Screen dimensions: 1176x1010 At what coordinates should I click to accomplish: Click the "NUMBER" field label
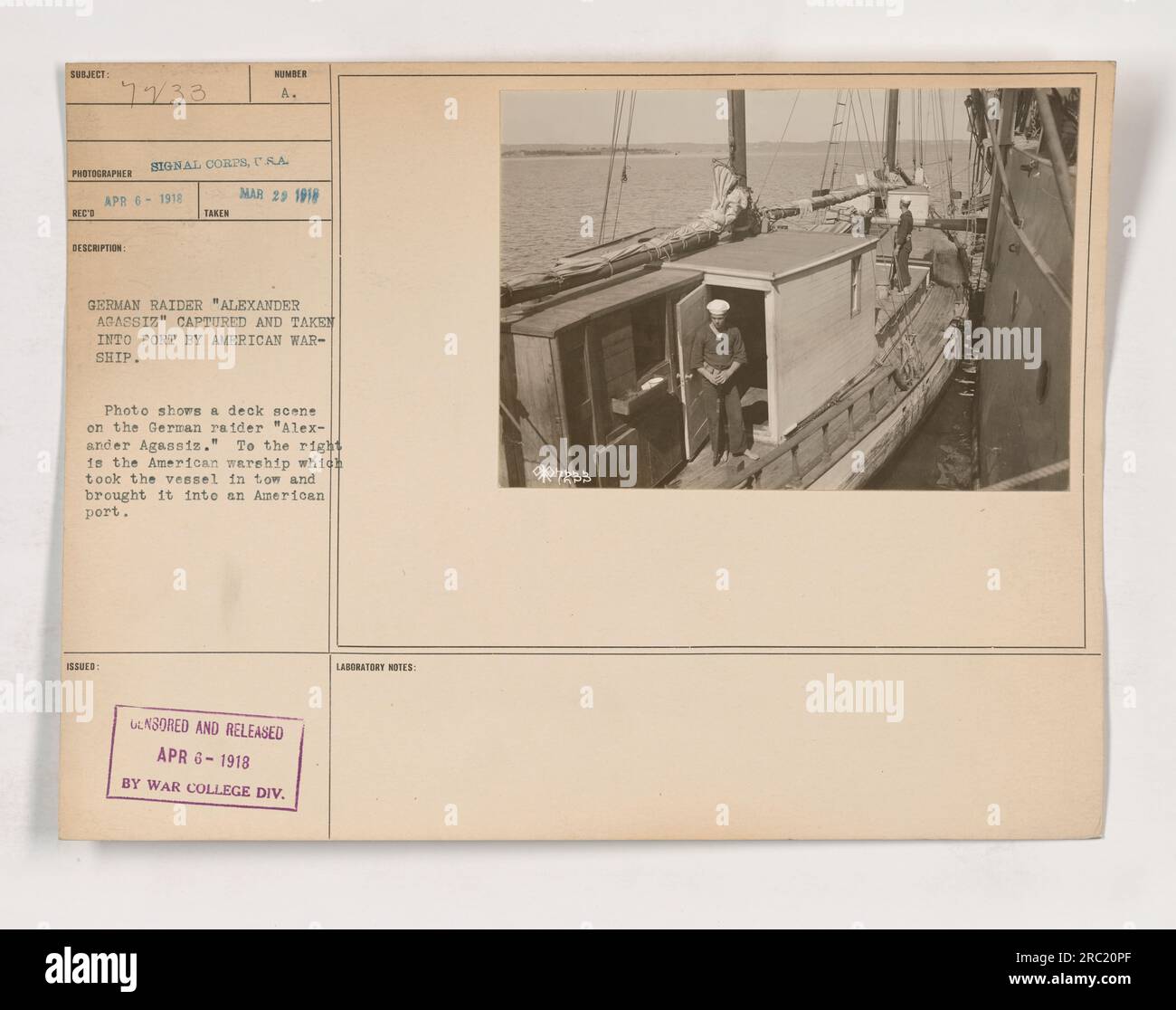[x=289, y=74]
